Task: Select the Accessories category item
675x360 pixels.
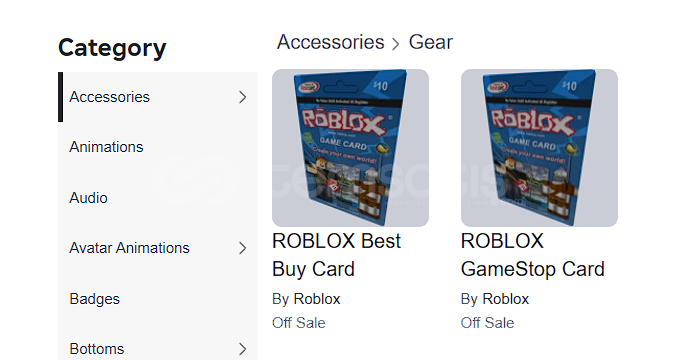Action: pos(158,97)
